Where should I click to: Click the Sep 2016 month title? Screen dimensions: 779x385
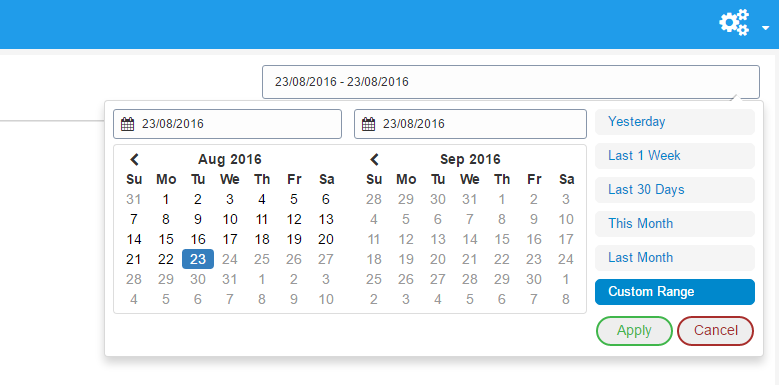tap(470, 159)
